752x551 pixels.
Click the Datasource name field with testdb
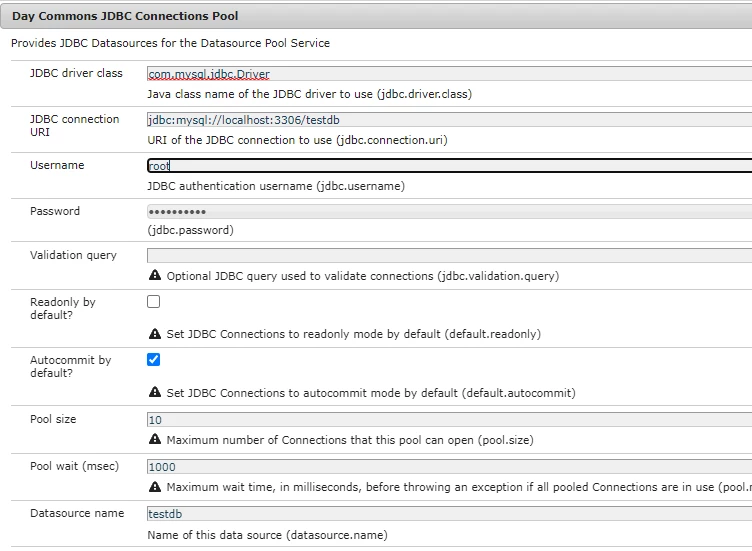tap(448, 514)
